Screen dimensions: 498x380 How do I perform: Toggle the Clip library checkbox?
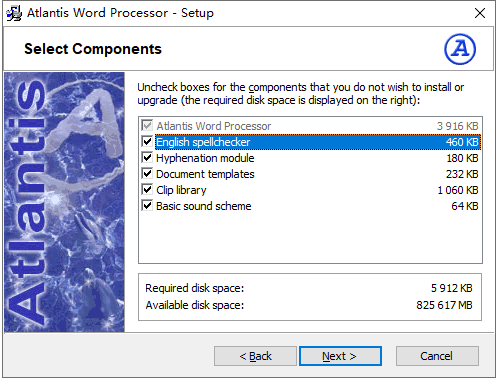click(x=147, y=190)
